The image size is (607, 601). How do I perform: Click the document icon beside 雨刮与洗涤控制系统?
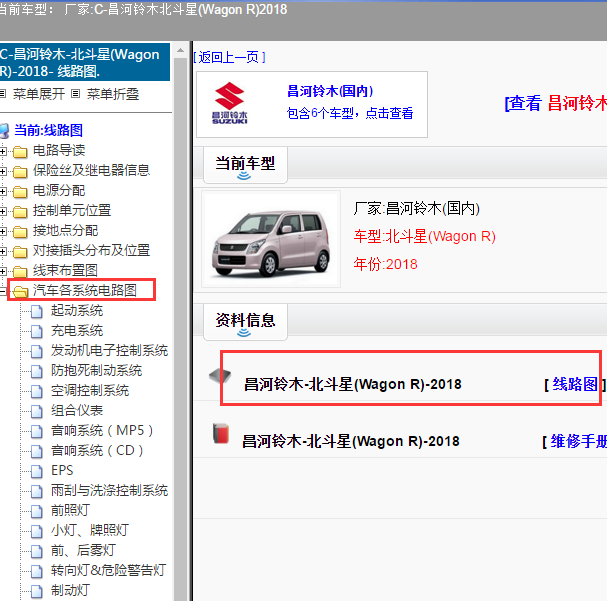(37, 491)
